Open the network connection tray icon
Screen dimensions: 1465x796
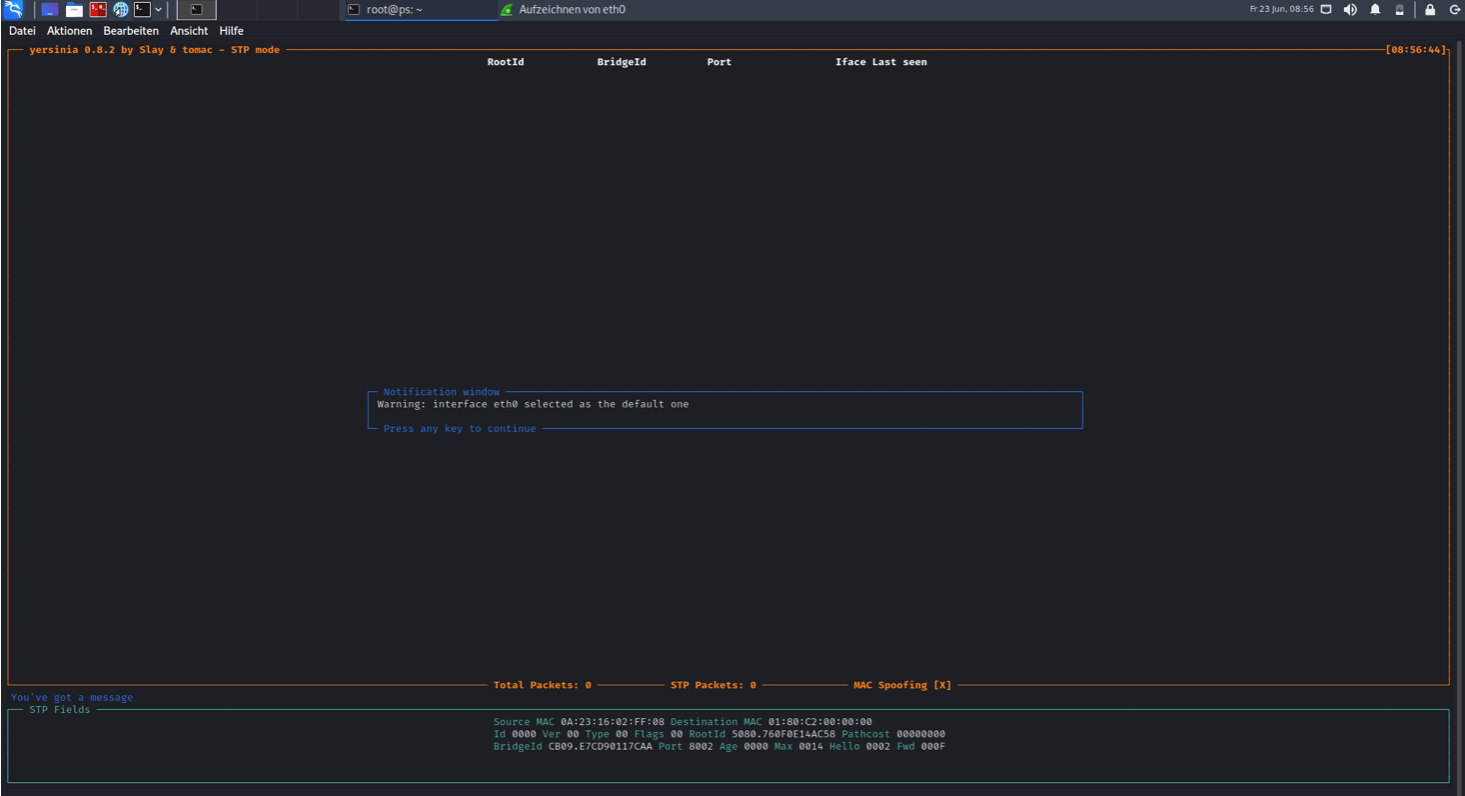pos(1326,10)
